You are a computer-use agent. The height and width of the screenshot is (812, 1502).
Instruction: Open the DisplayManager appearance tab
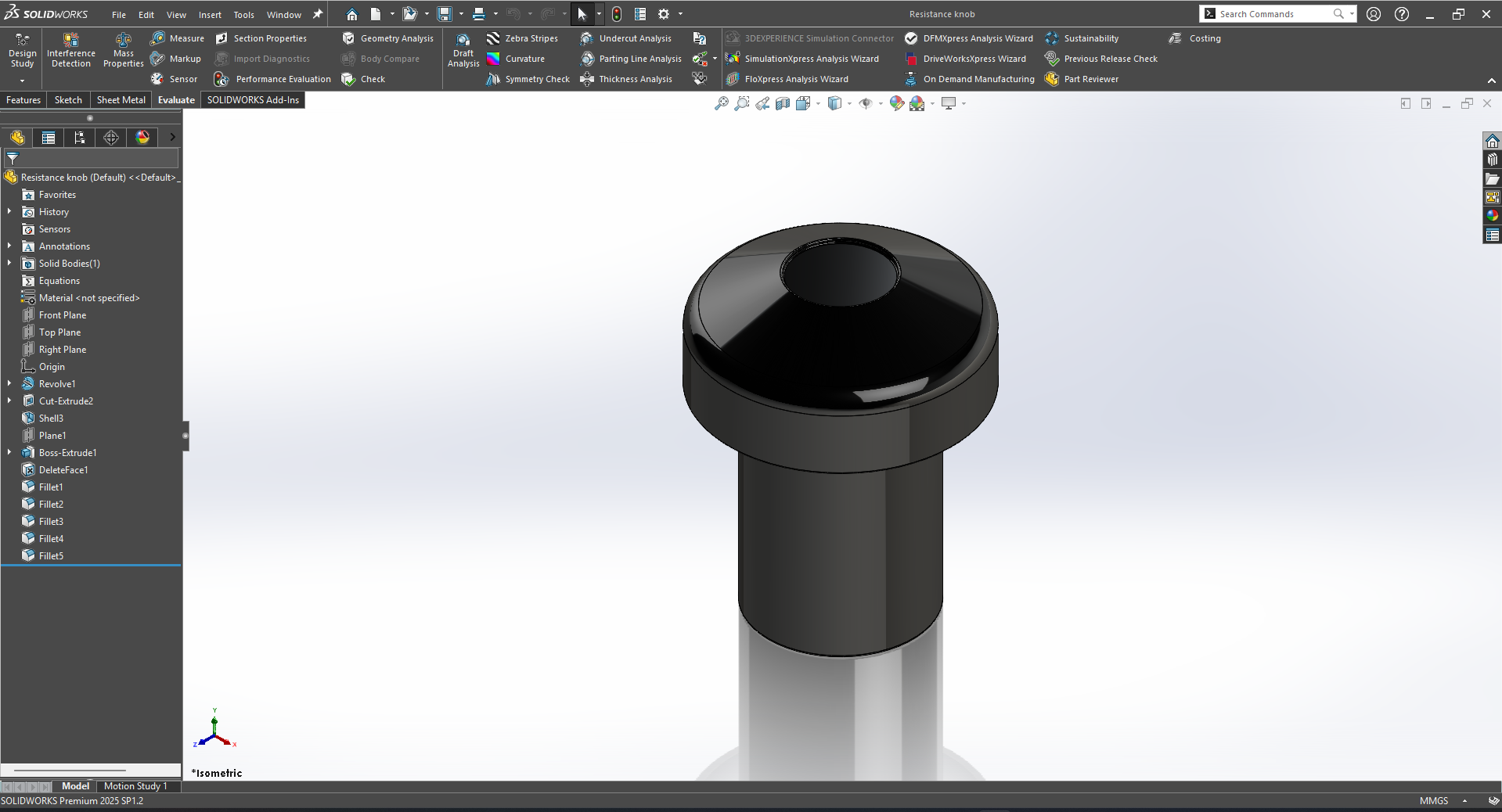[142, 138]
